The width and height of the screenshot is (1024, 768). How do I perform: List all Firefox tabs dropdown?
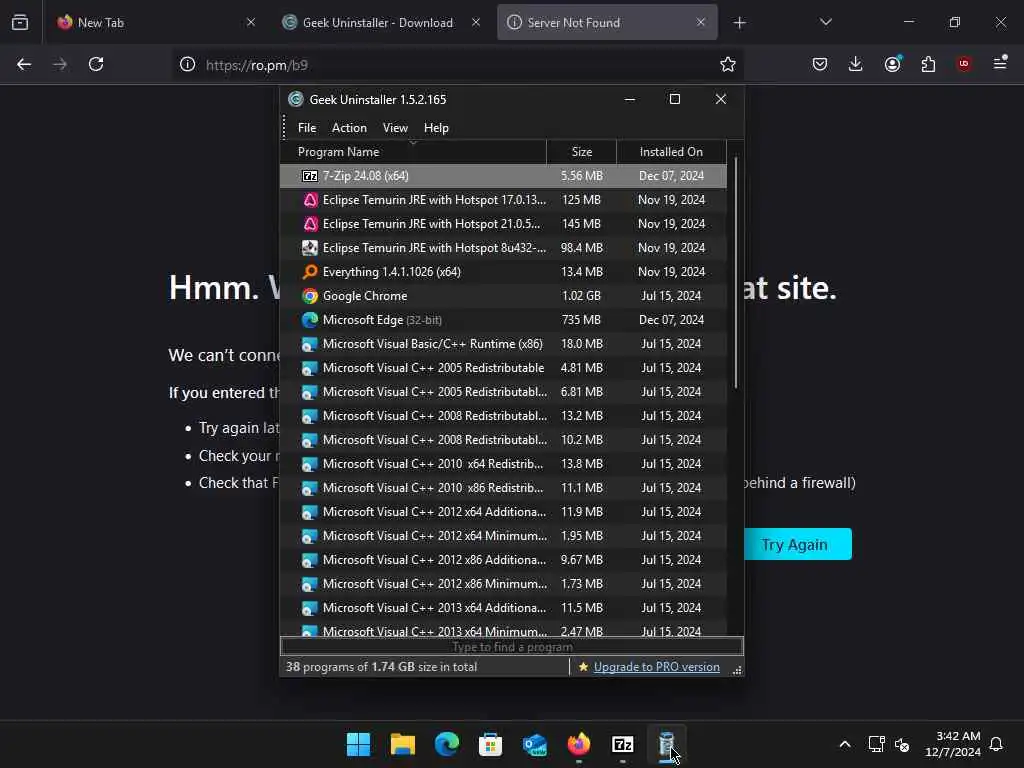click(825, 22)
